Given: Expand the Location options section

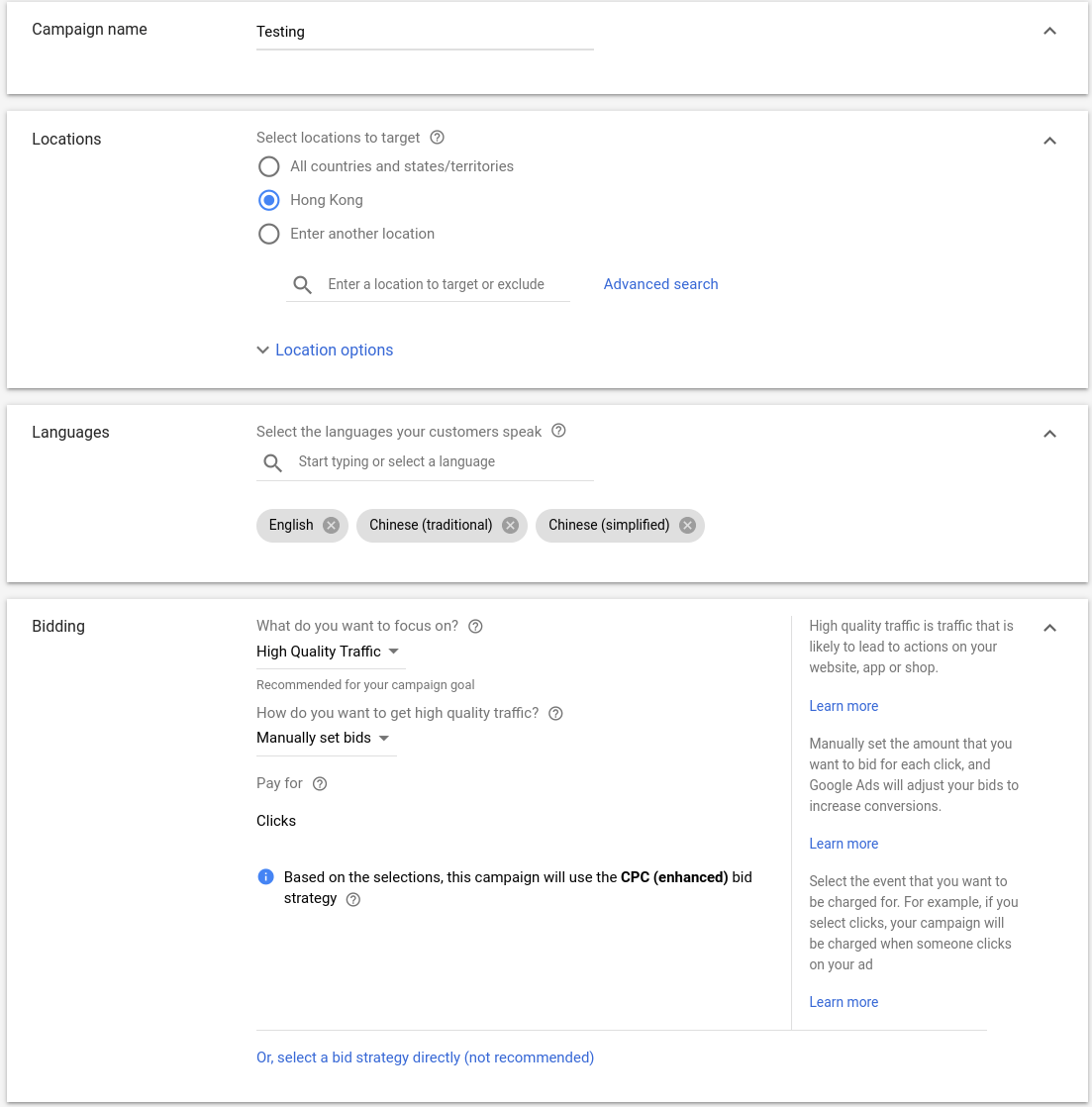Looking at the screenshot, I should pyautogui.click(x=325, y=350).
